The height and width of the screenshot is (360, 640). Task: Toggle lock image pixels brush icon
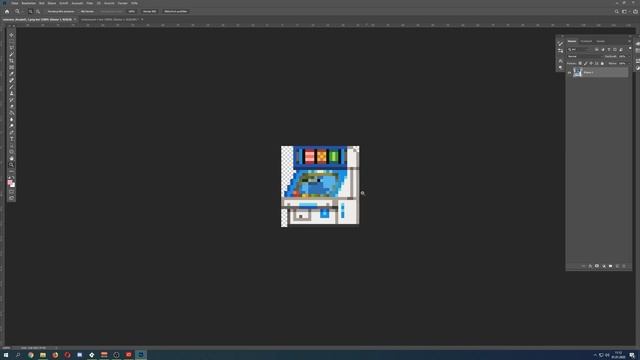click(x=585, y=63)
